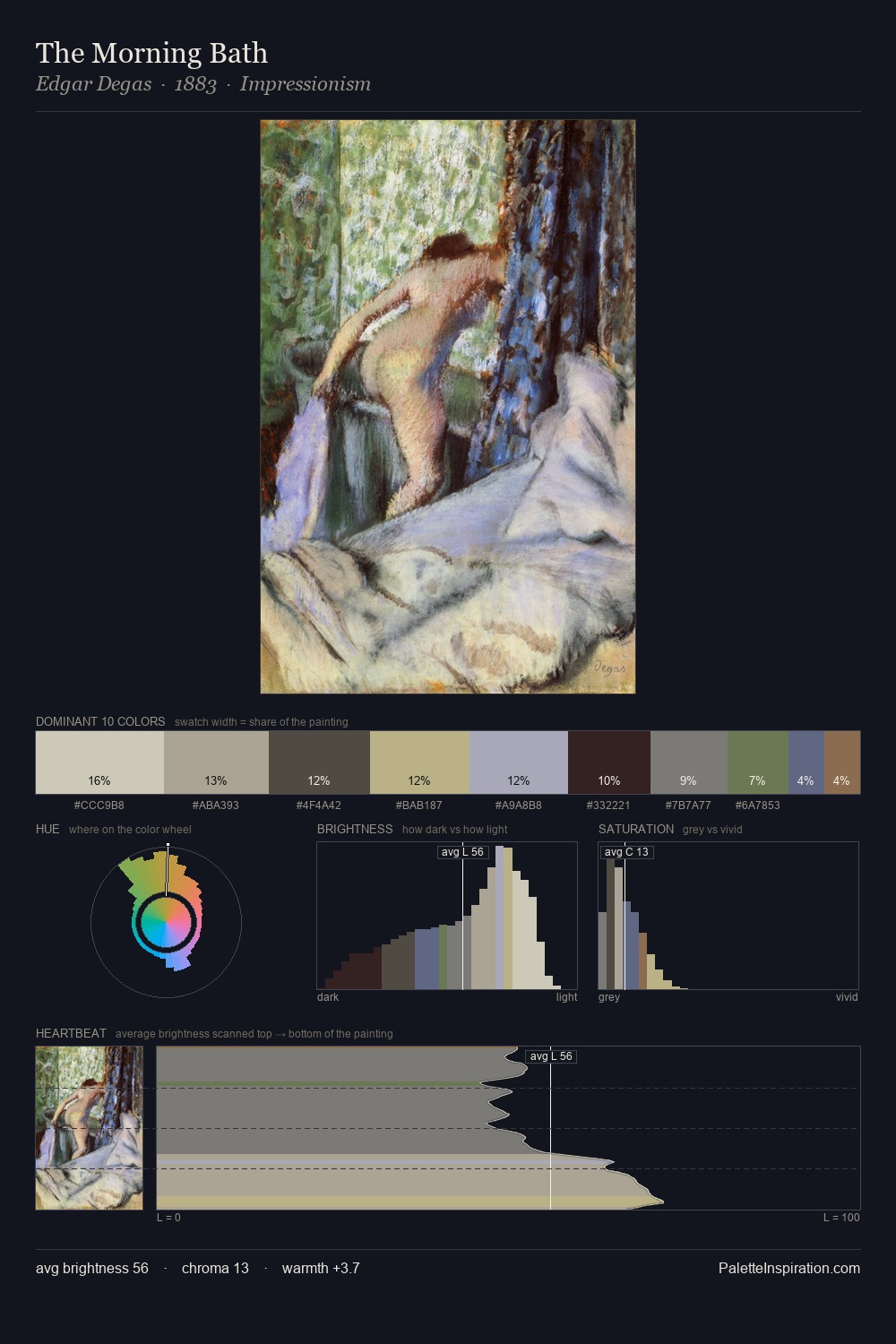The width and height of the screenshot is (896, 1344).
Task: Click caption "where on the color wheel"
Action: coord(130,830)
